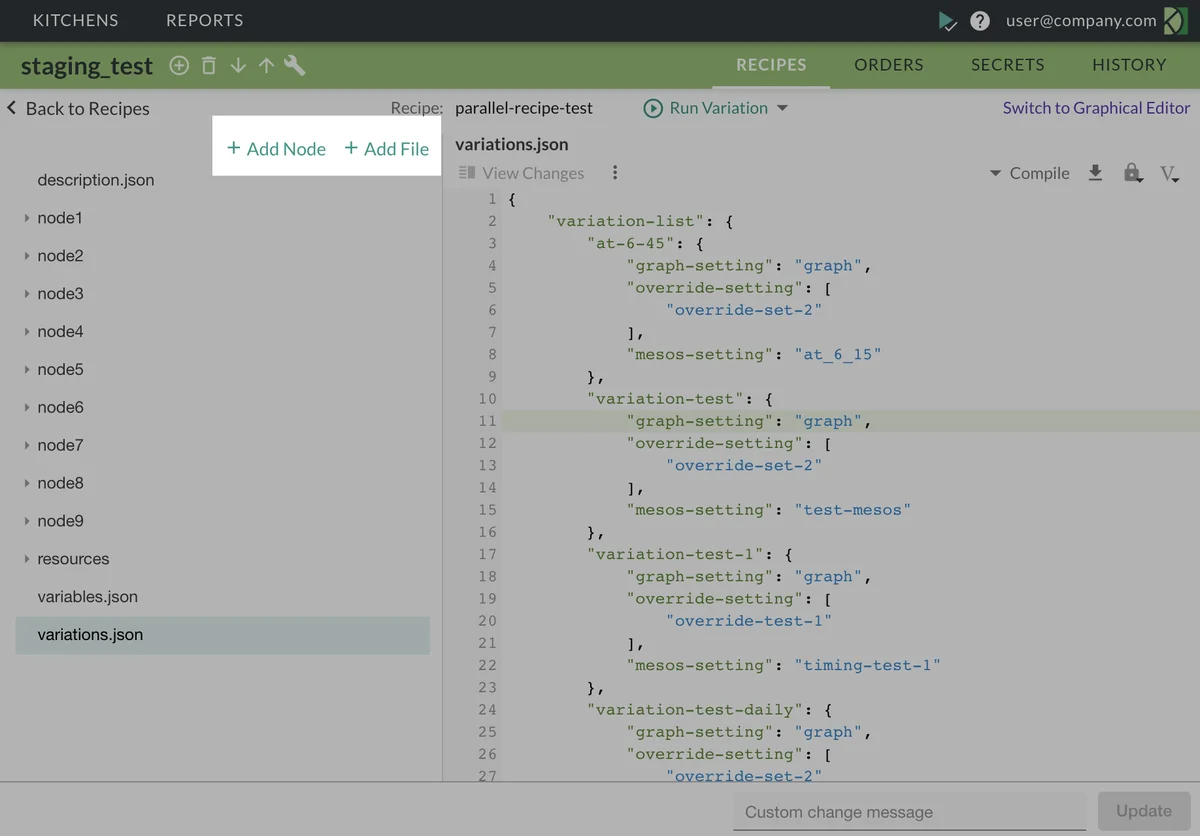Click the down arrow icon beside staging_test
1200x836 pixels.
[x=238, y=66]
